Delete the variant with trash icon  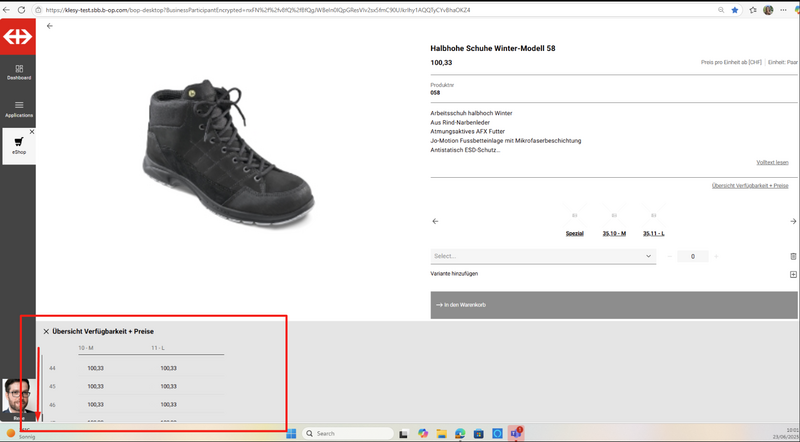pos(793,257)
